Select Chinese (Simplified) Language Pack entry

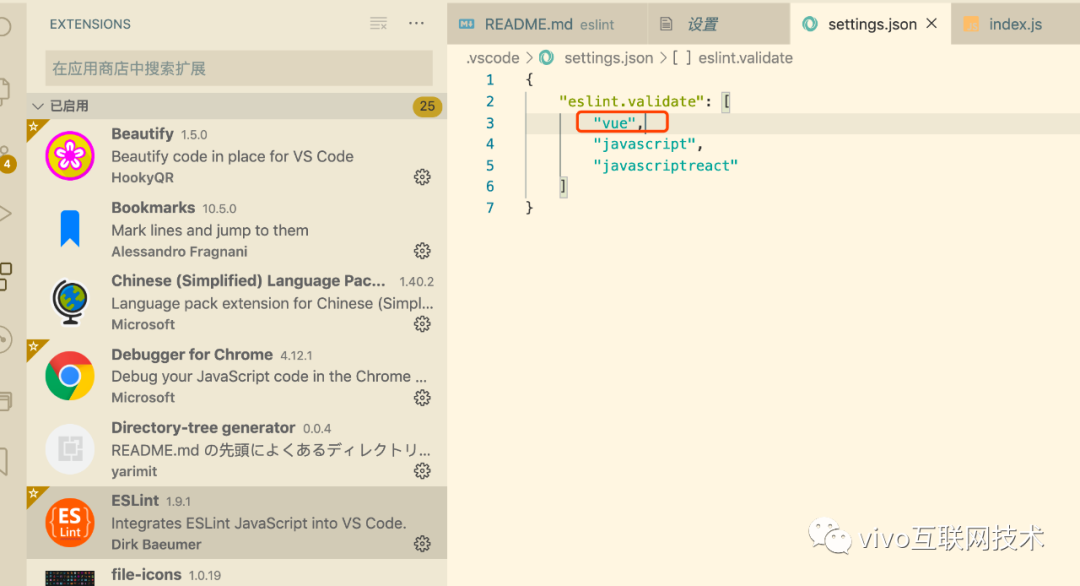pyautogui.click(x=237, y=302)
